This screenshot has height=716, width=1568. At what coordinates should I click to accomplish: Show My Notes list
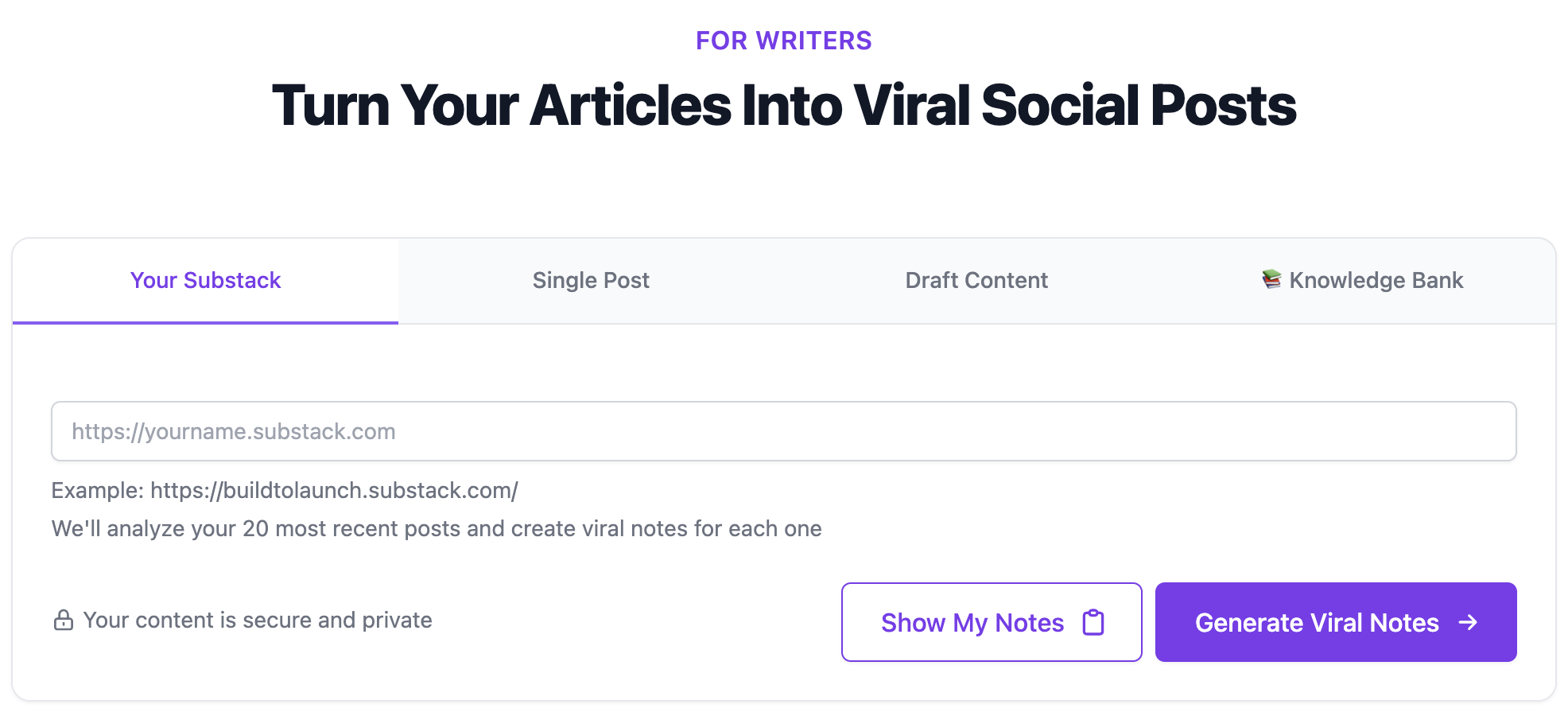(x=992, y=622)
